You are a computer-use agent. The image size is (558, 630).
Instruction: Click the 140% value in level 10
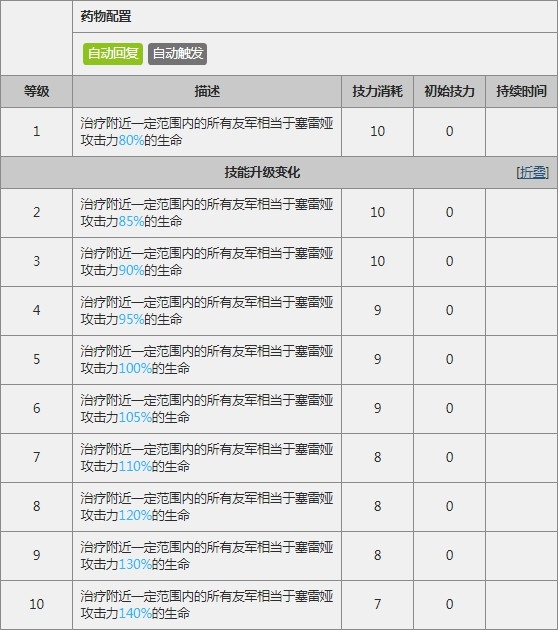pos(135,614)
